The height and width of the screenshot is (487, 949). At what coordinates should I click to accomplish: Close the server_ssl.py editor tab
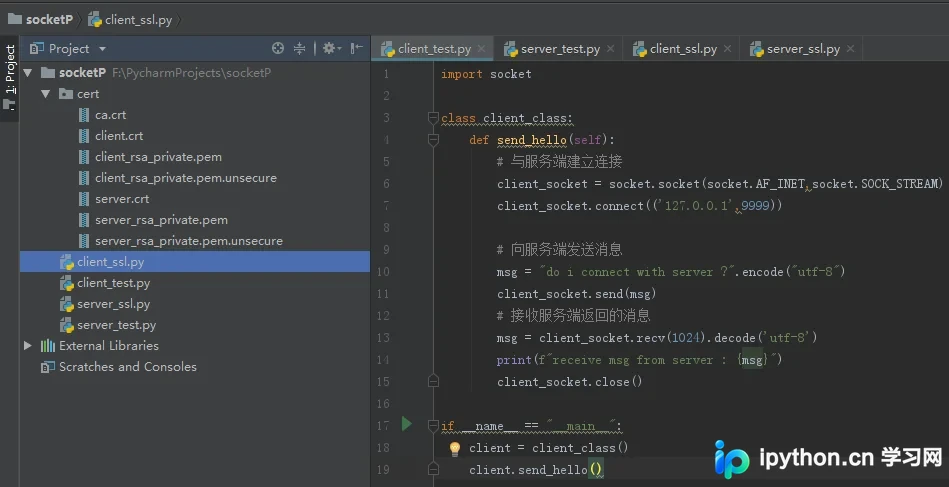point(850,49)
